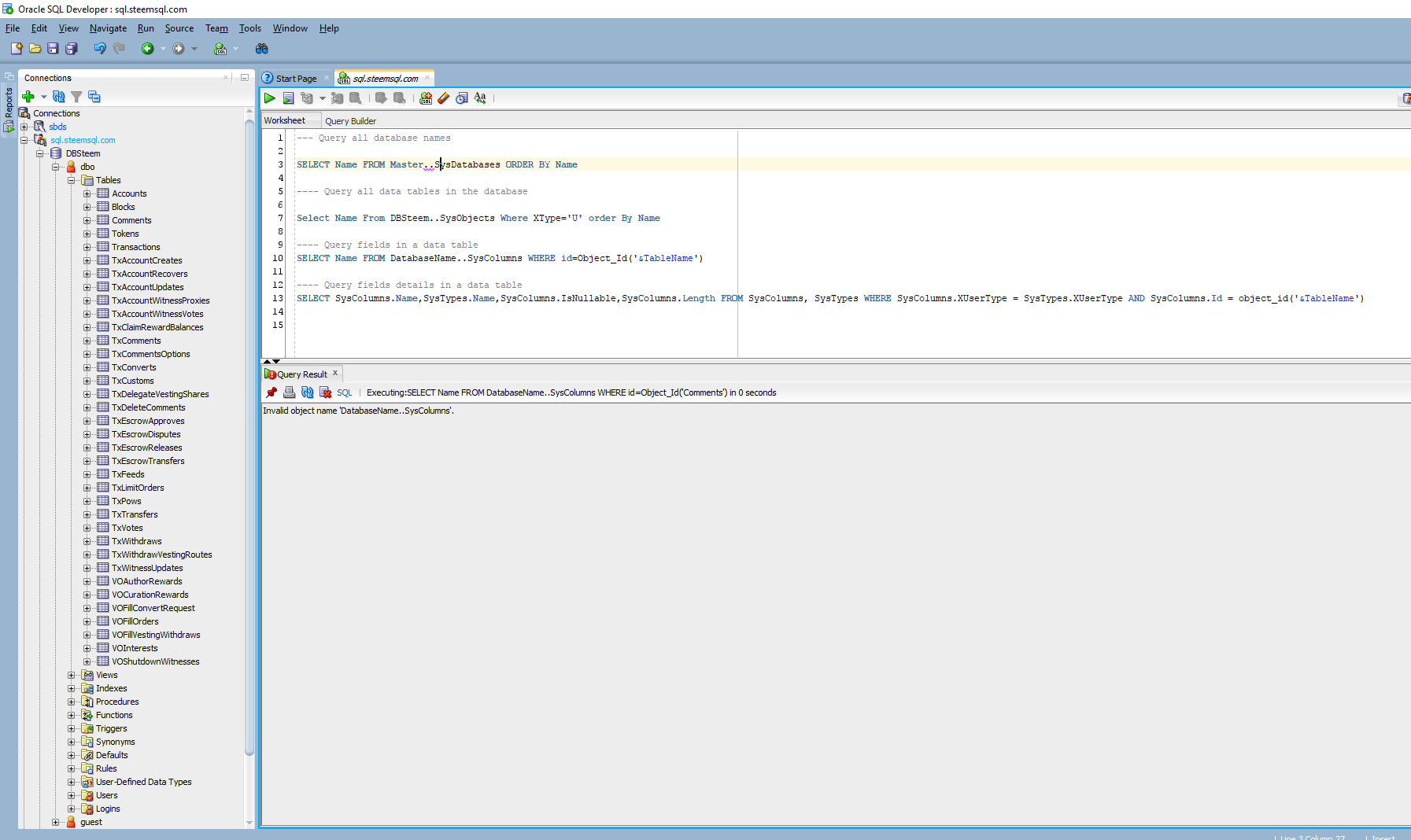The width and height of the screenshot is (1411, 840).
Task: Click the SQL Tuning Advisor icon
Action: click(355, 98)
